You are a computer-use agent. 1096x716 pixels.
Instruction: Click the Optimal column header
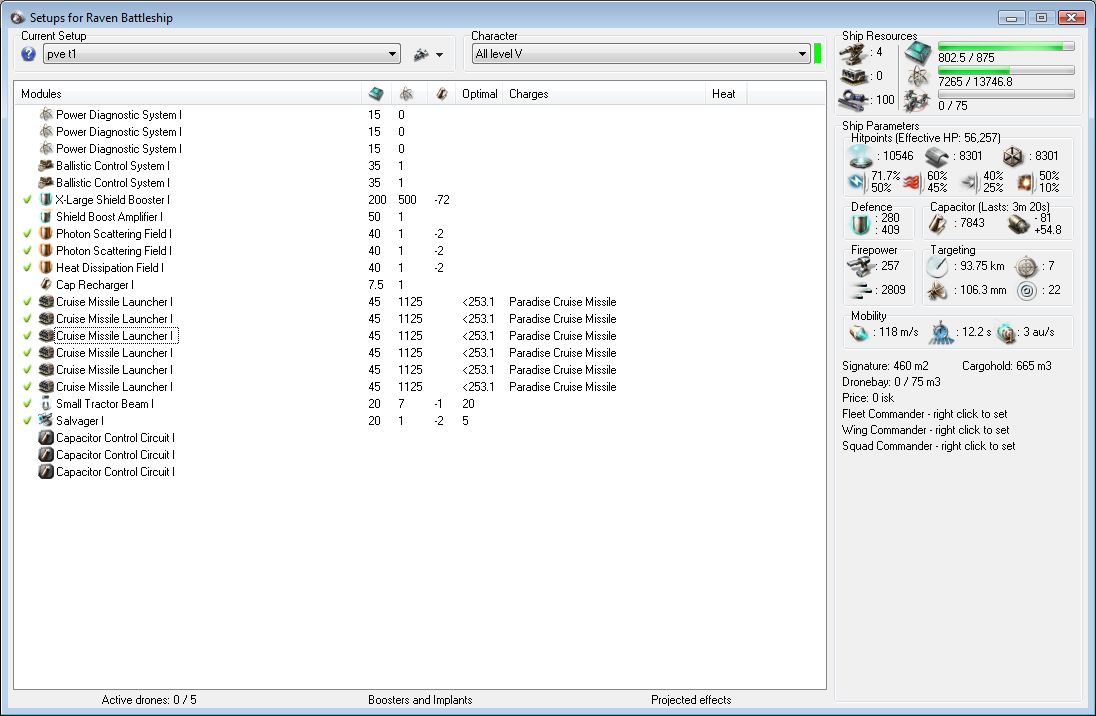480,94
